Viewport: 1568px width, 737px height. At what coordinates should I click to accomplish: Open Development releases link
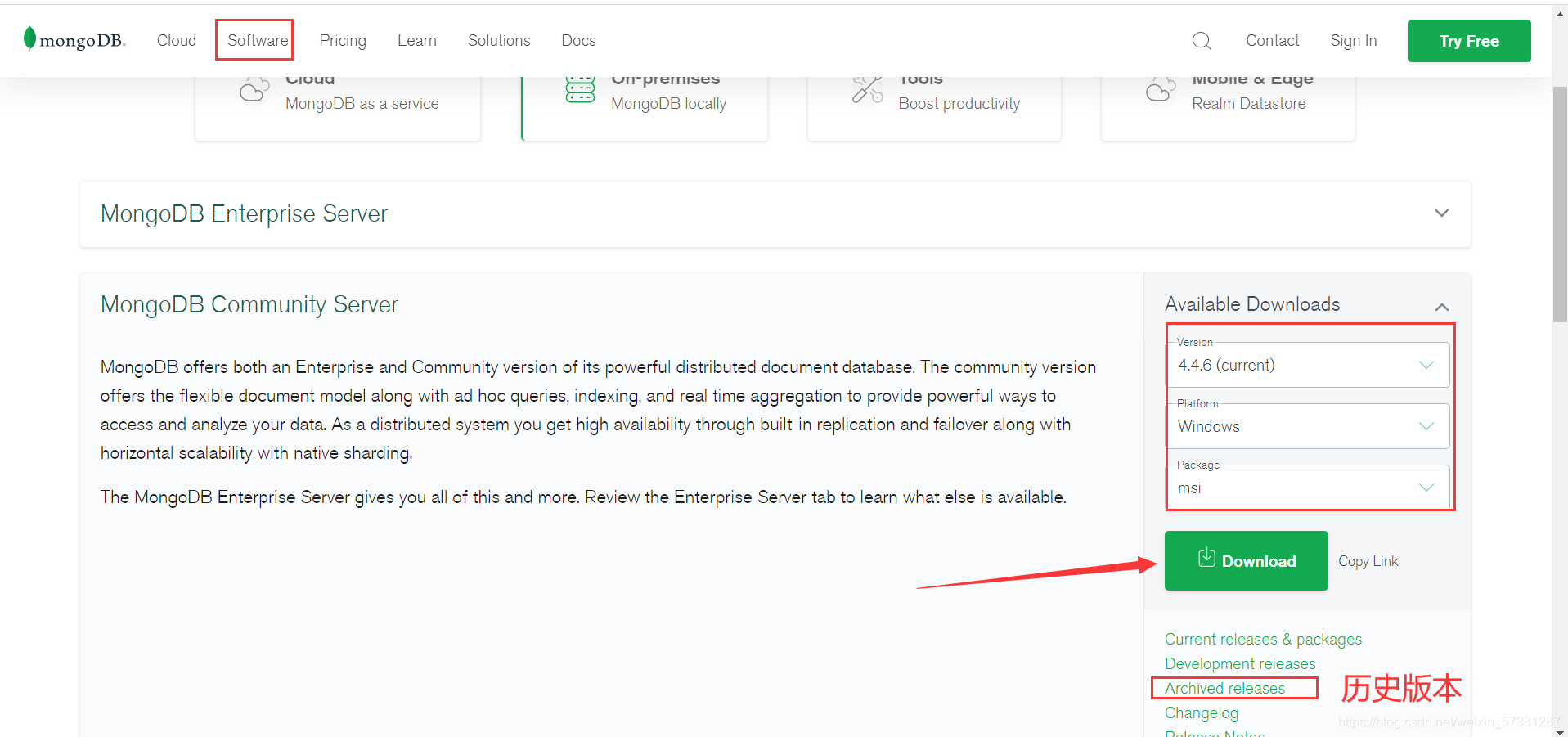pyautogui.click(x=1240, y=663)
